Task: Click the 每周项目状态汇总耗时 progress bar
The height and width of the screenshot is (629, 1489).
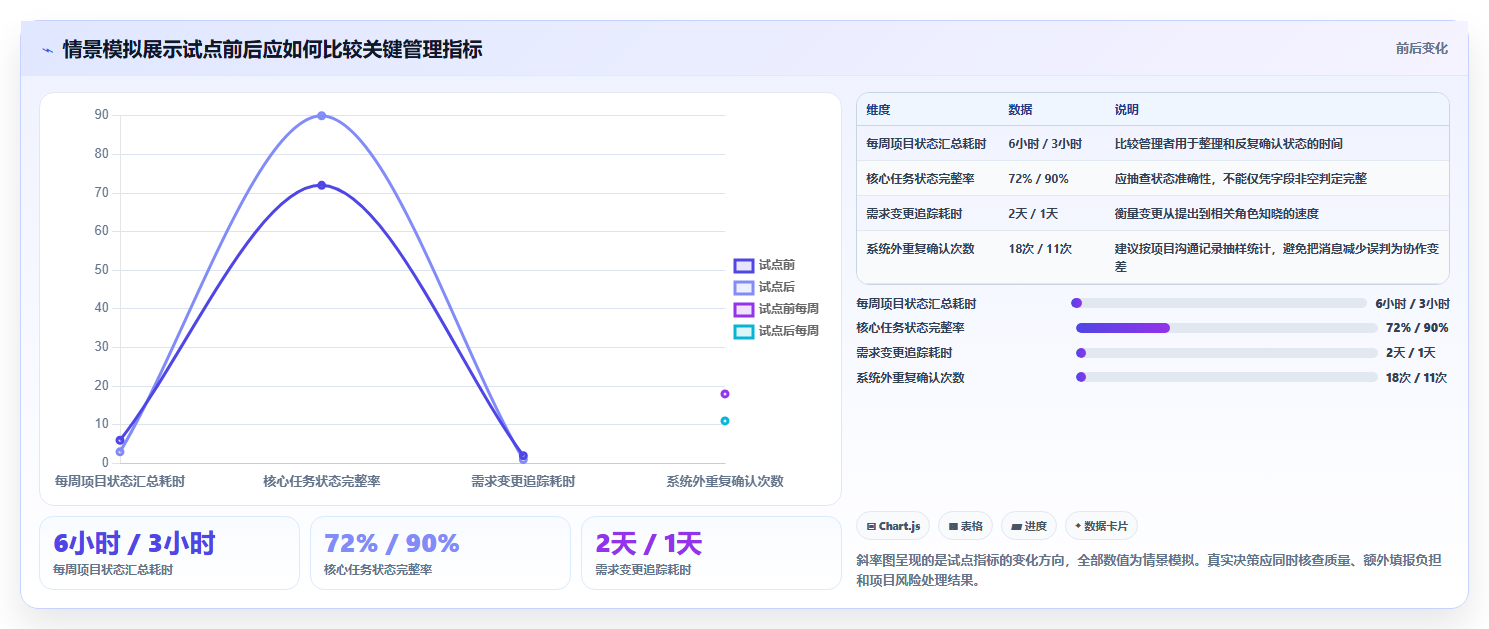Action: pyautogui.click(x=1219, y=303)
